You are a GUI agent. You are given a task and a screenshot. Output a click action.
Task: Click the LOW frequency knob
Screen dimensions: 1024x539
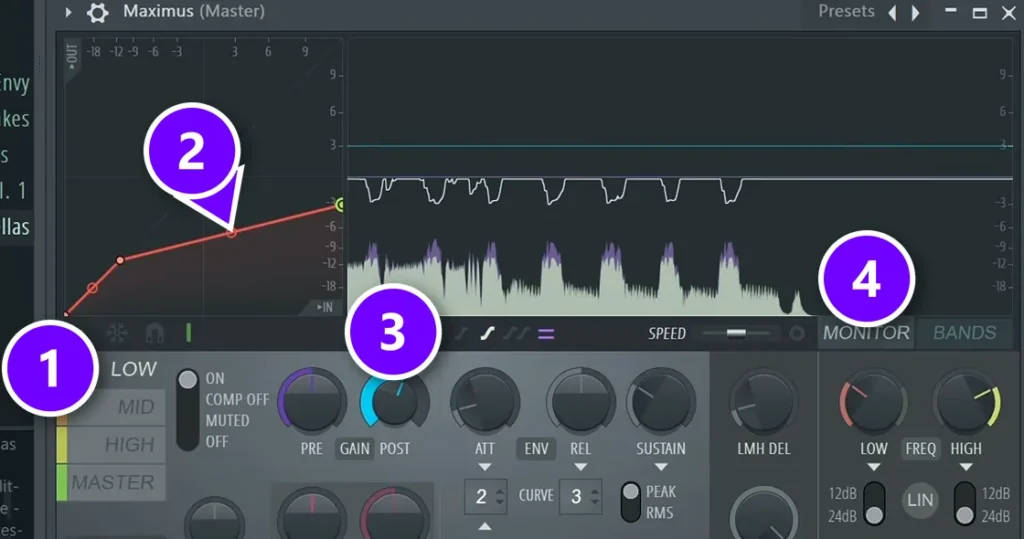[873, 400]
